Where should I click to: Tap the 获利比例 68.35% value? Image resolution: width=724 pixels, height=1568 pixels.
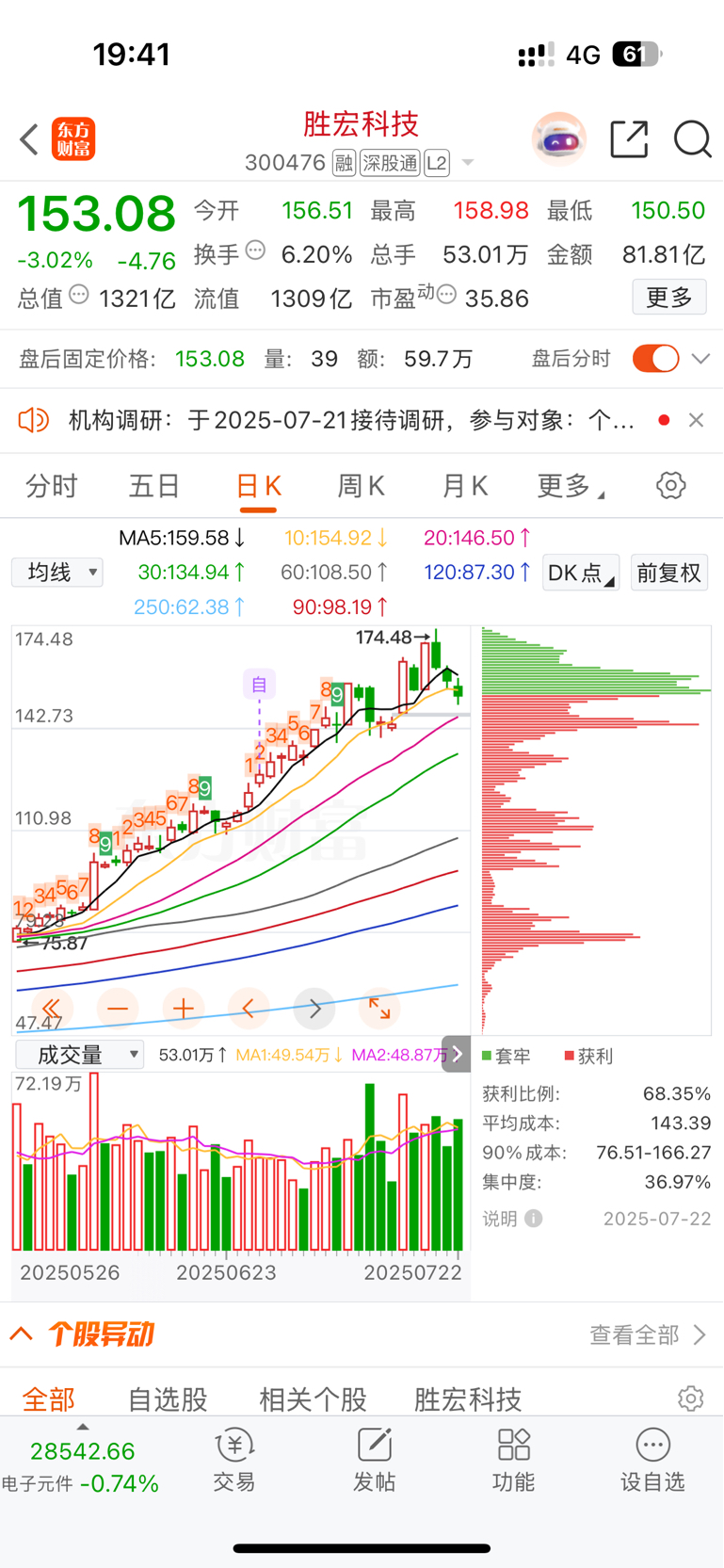[x=677, y=1093]
